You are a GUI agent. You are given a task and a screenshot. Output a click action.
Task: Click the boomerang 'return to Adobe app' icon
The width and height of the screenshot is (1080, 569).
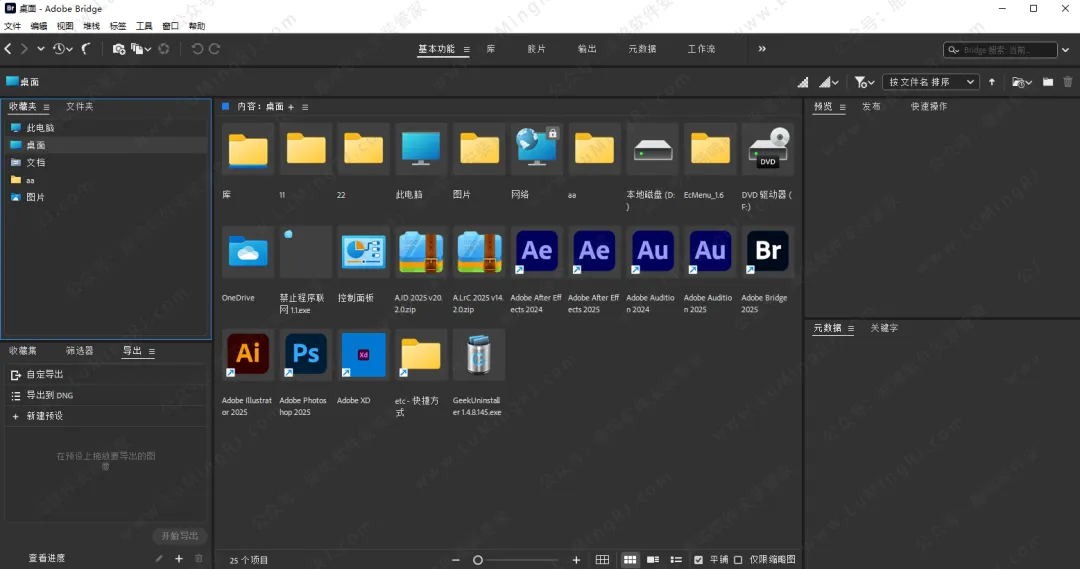pyautogui.click(x=87, y=49)
